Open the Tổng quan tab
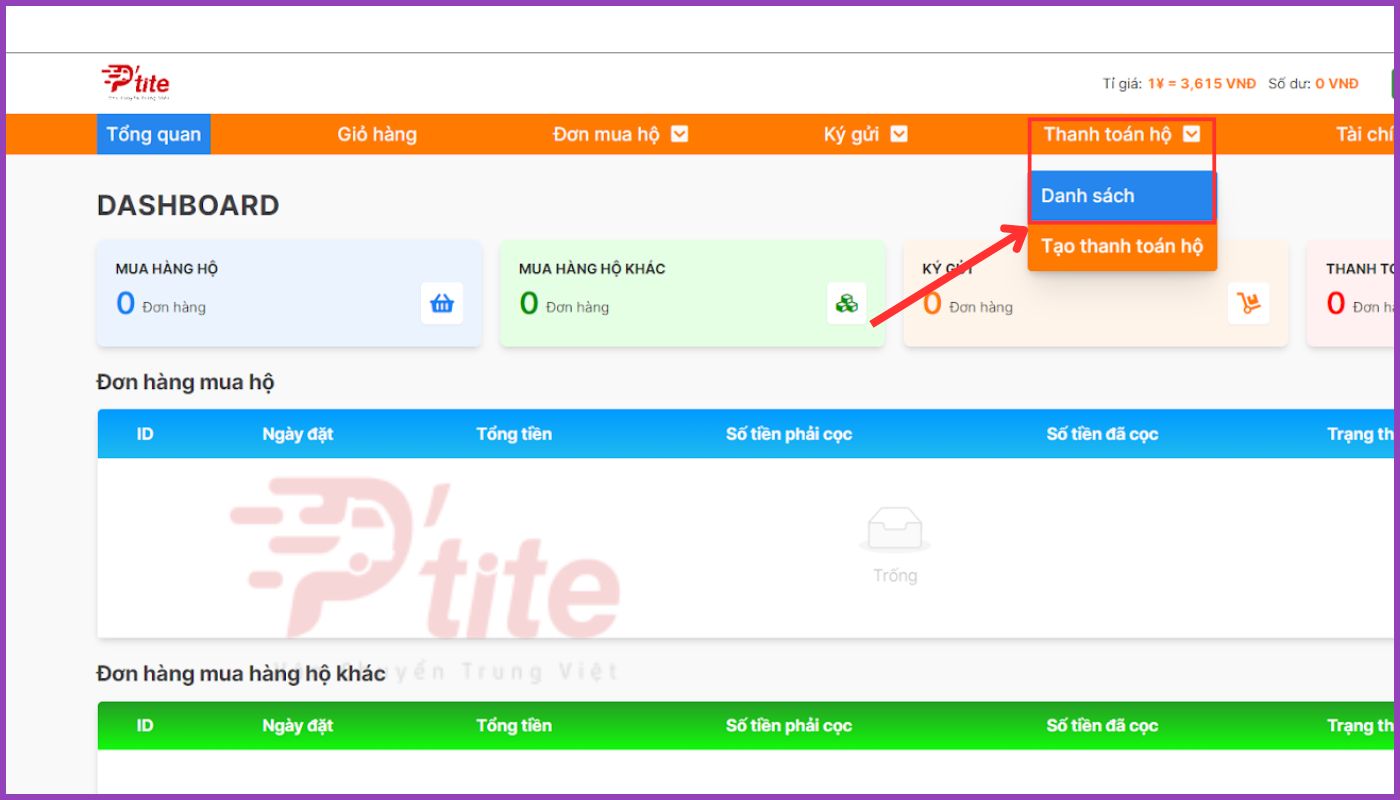 [x=154, y=134]
